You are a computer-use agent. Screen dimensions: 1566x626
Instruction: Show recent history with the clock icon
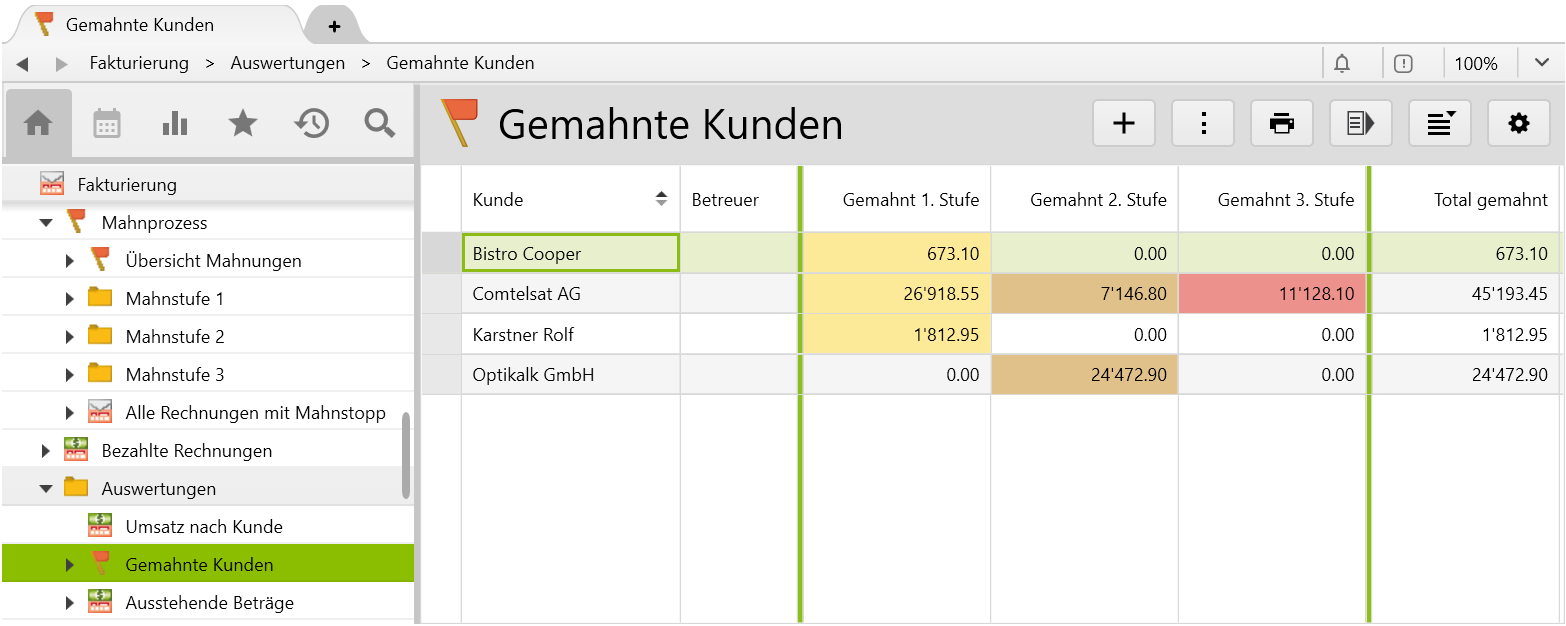(x=311, y=123)
